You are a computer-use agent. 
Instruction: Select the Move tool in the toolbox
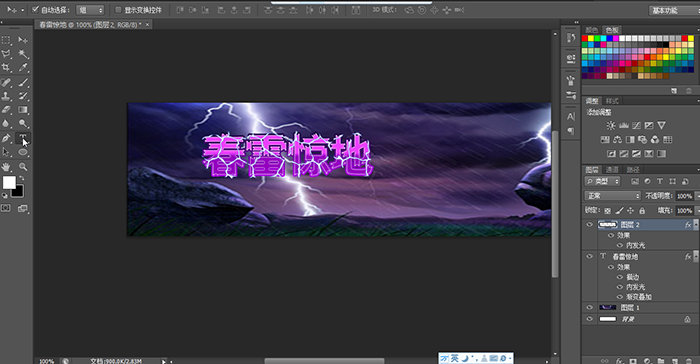point(23,40)
